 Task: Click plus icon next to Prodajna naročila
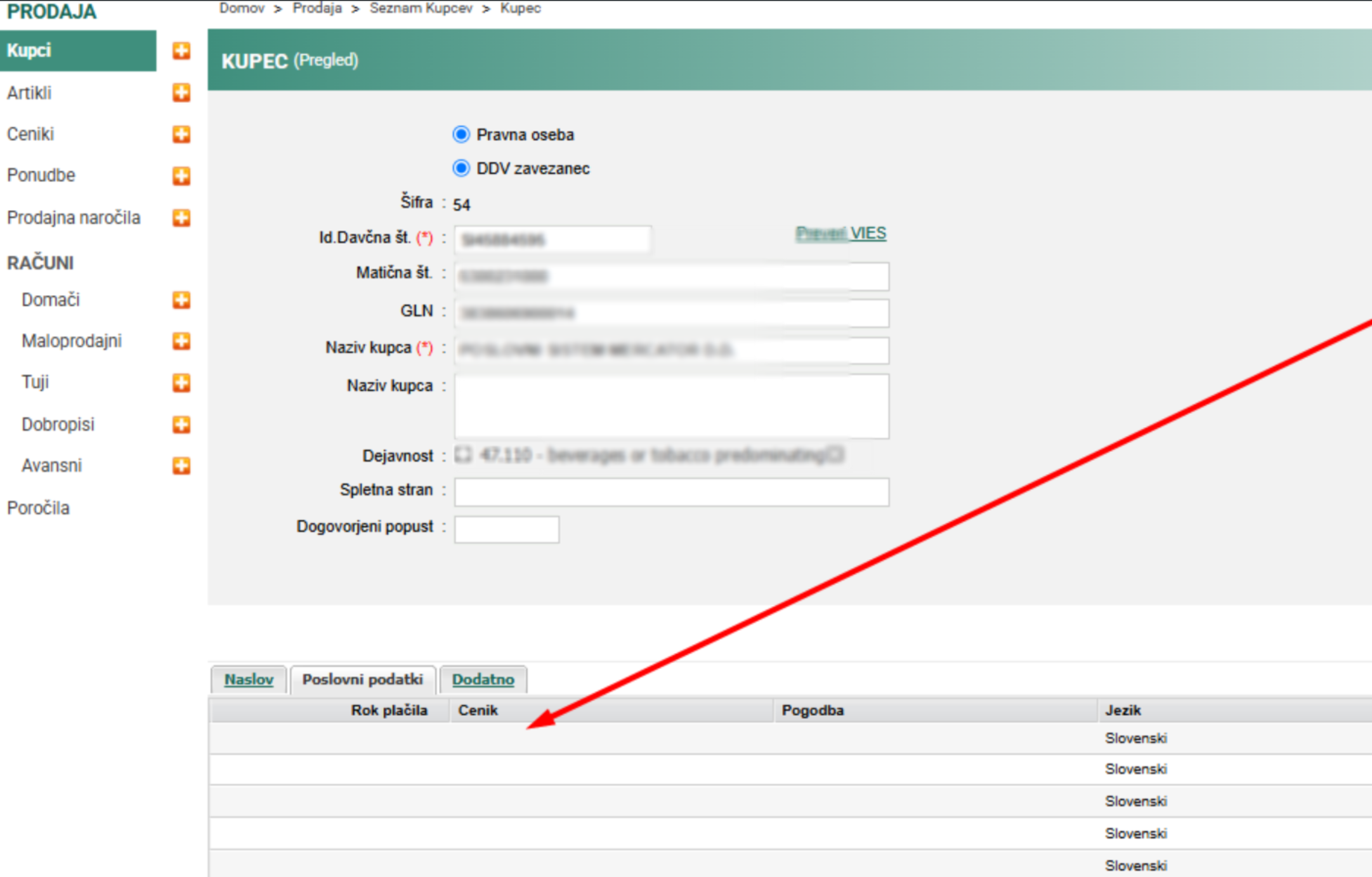[x=181, y=218]
